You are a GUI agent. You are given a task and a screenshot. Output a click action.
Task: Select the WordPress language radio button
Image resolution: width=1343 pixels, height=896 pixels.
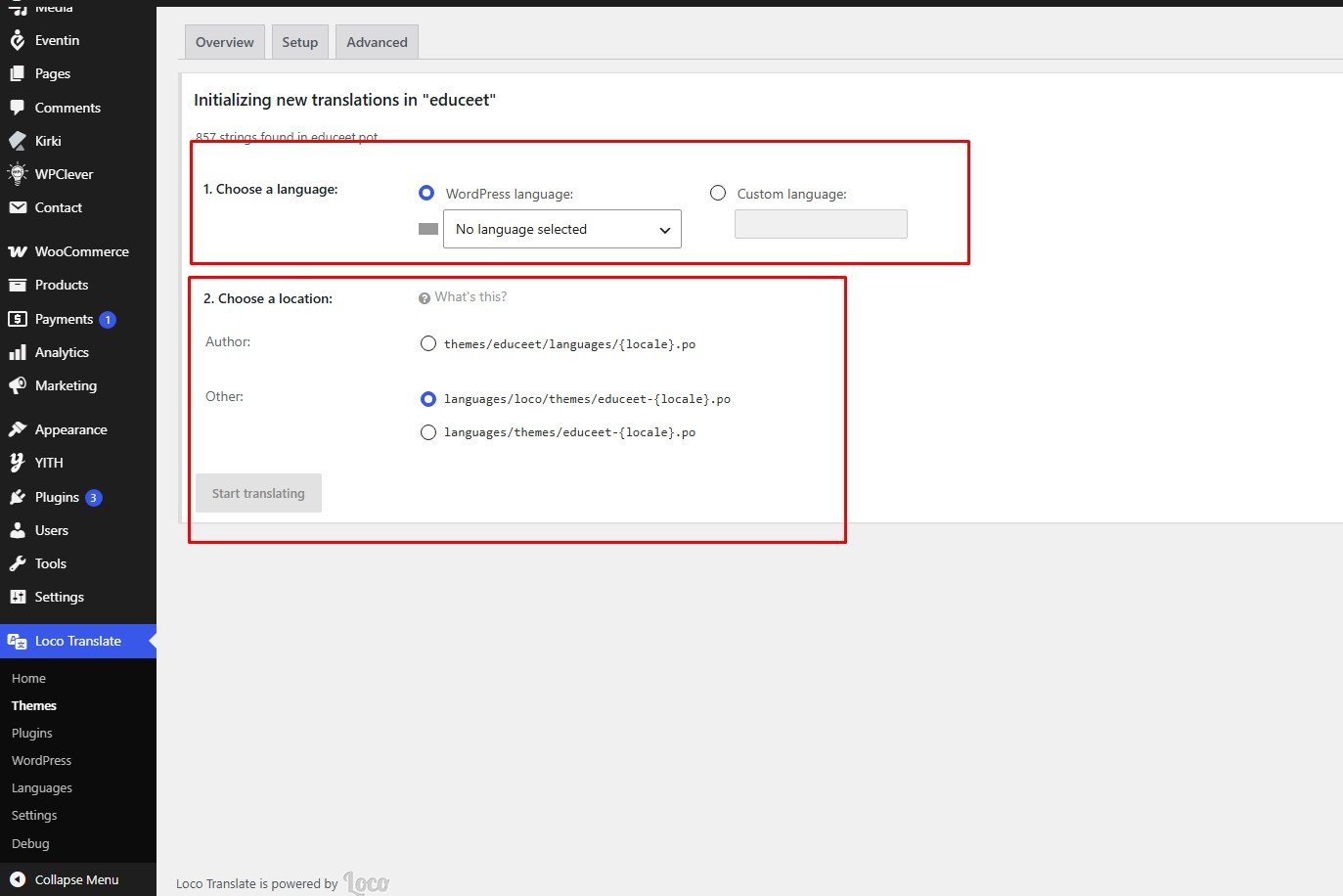point(426,193)
